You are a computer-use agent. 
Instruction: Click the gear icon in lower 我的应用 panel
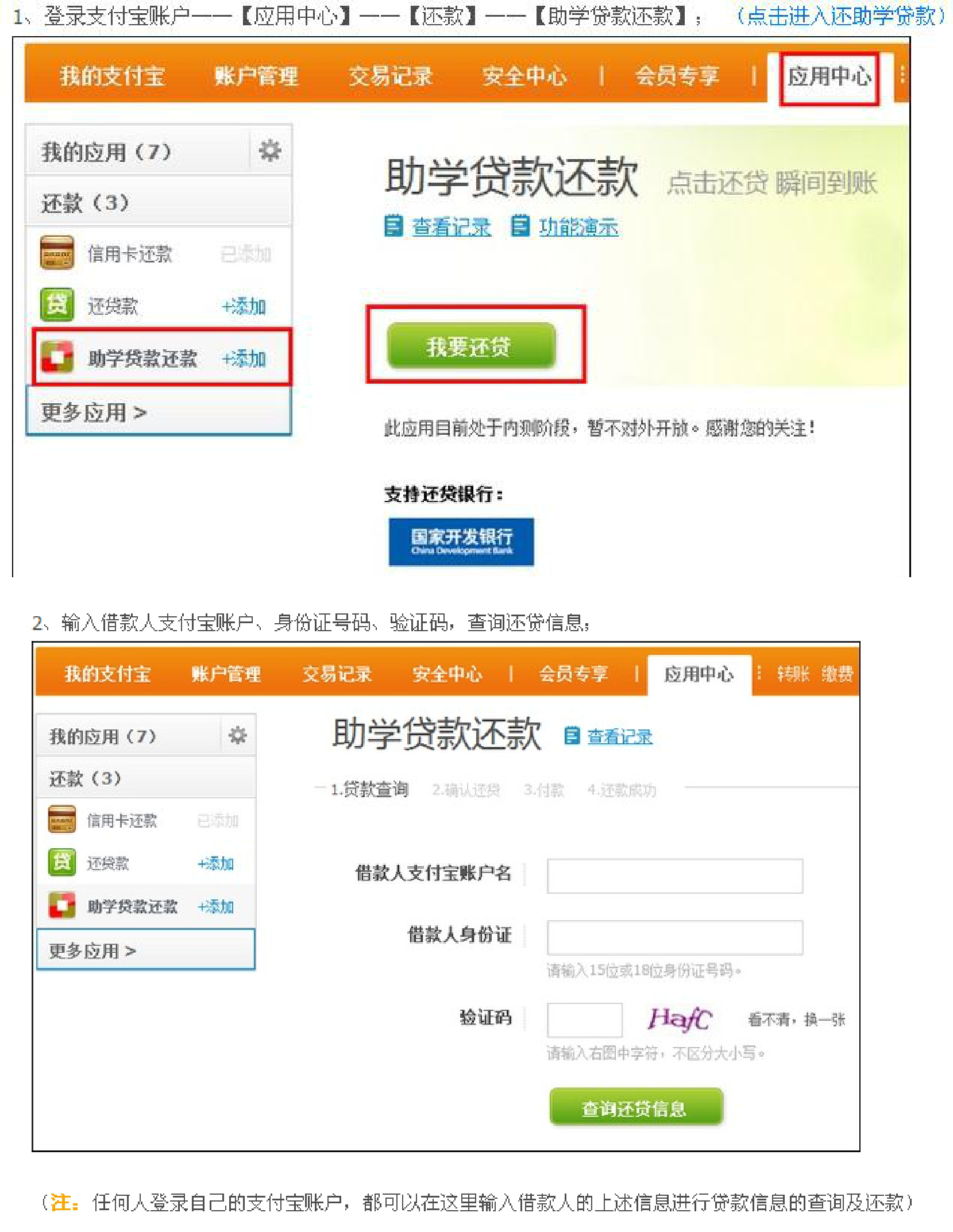pos(237,735)
